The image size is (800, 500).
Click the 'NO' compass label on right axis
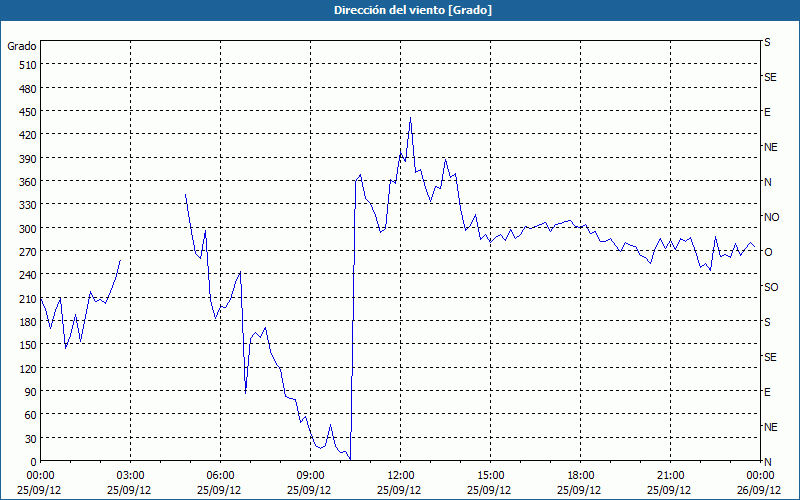[x=771, y=217]
